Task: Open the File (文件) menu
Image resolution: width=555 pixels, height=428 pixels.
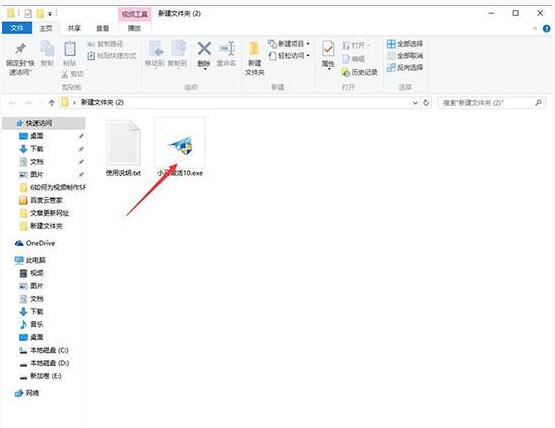Action: pyautogui.click(x=17, y=28)
